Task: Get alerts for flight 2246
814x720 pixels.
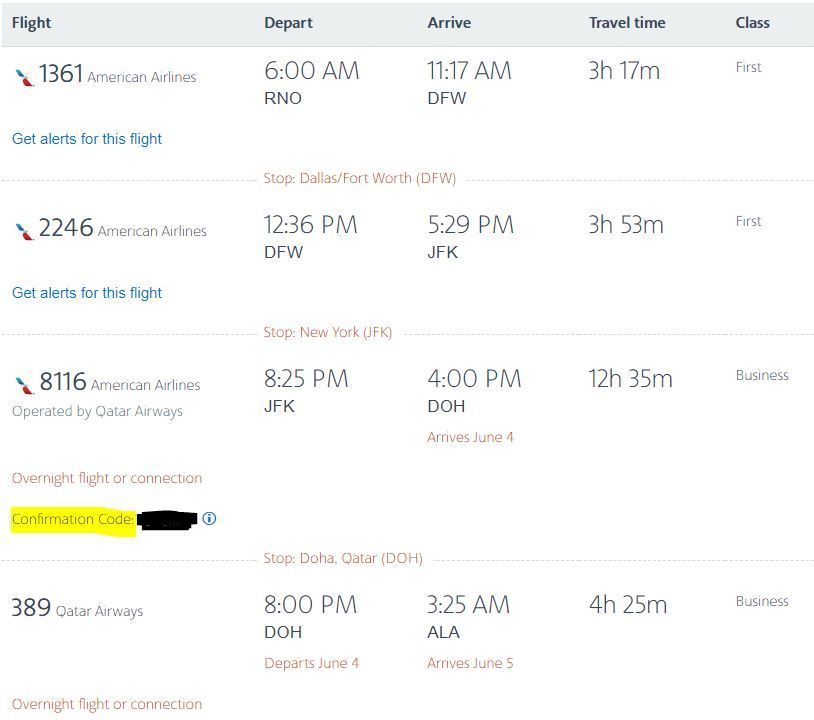Action: (x=87, y=293)
